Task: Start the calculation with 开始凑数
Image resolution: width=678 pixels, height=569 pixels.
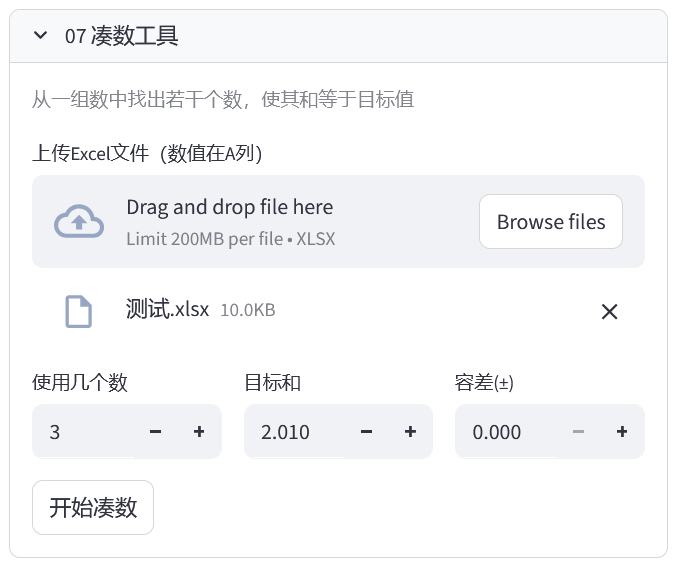Action: point(93,508)
